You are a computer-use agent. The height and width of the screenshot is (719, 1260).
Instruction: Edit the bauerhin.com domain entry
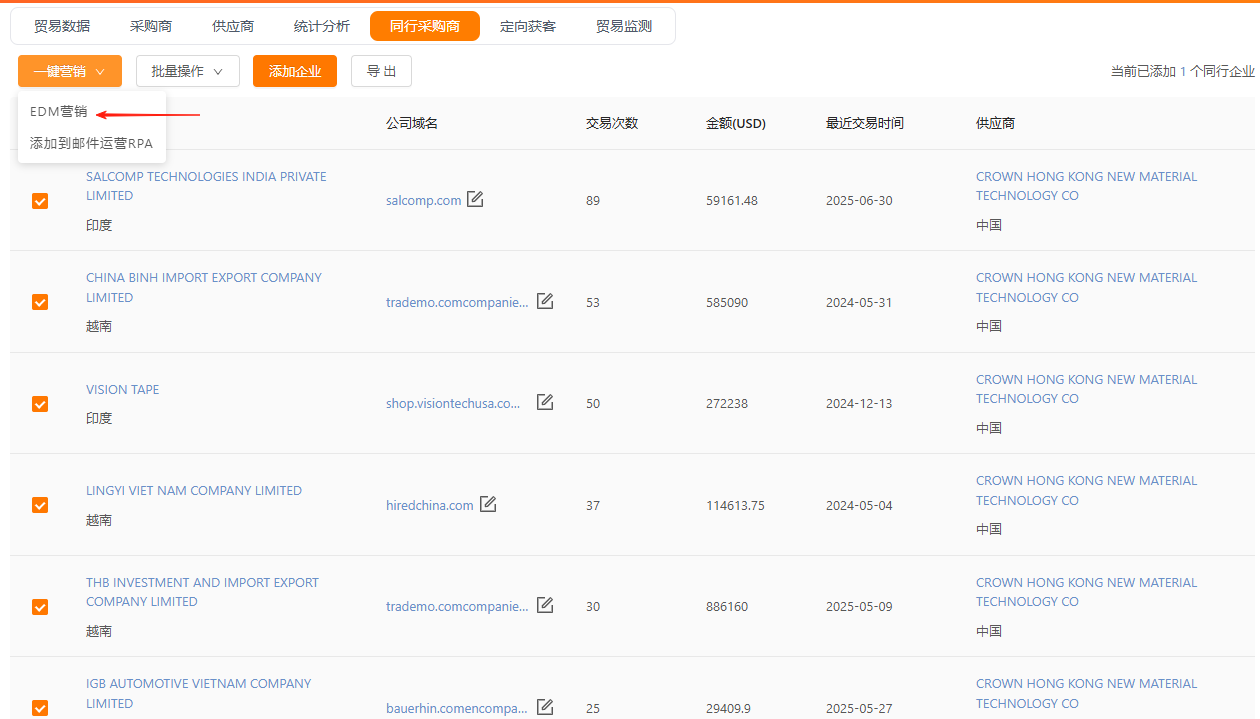pos(545,707)
